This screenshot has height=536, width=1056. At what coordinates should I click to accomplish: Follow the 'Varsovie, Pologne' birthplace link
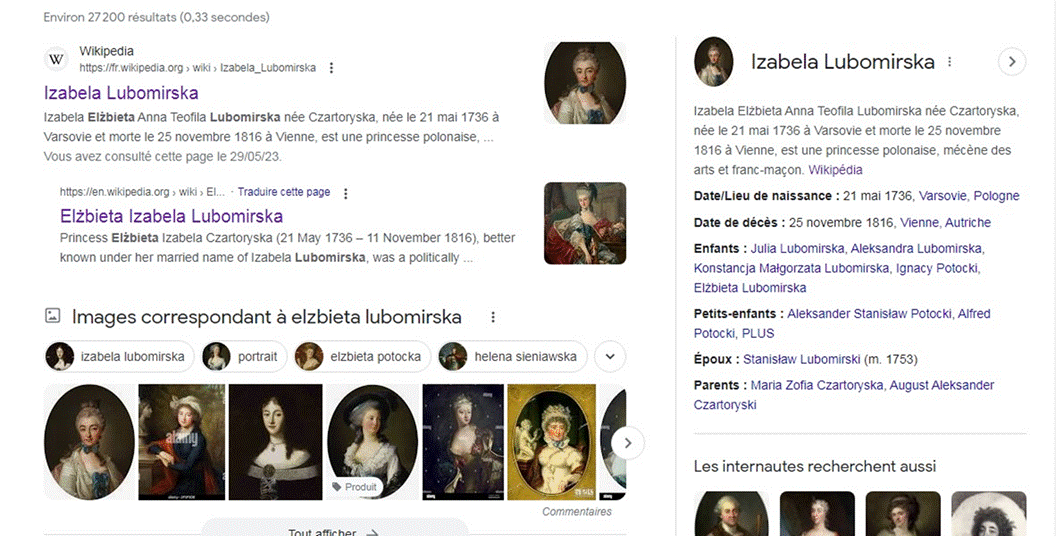[969, 196]
